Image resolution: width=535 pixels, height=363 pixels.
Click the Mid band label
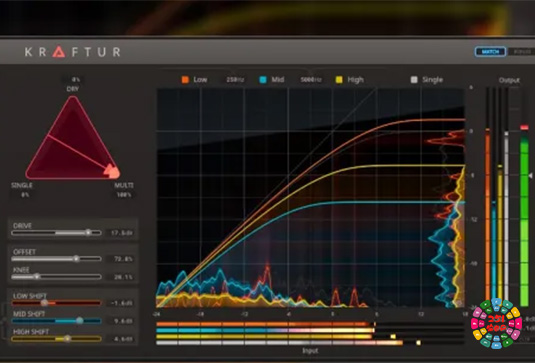click(x=278, y=80)
